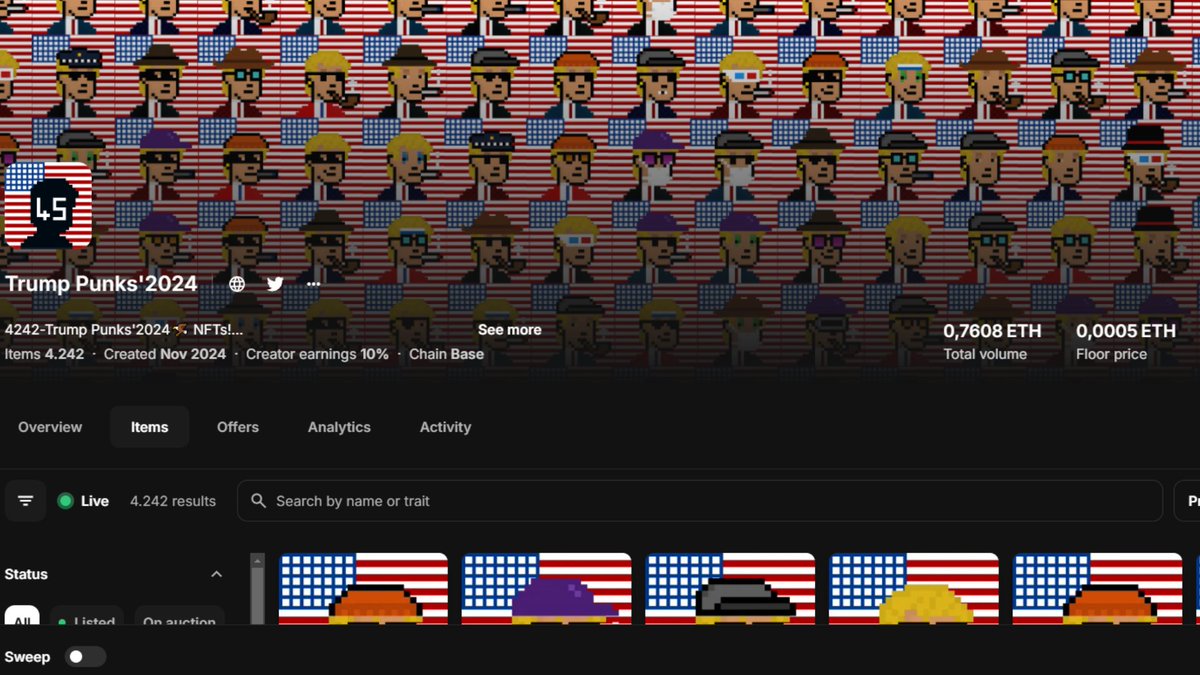Expand the description with See more
The height and width of the screenshot is (675, 1200).
tap(509, 329)
